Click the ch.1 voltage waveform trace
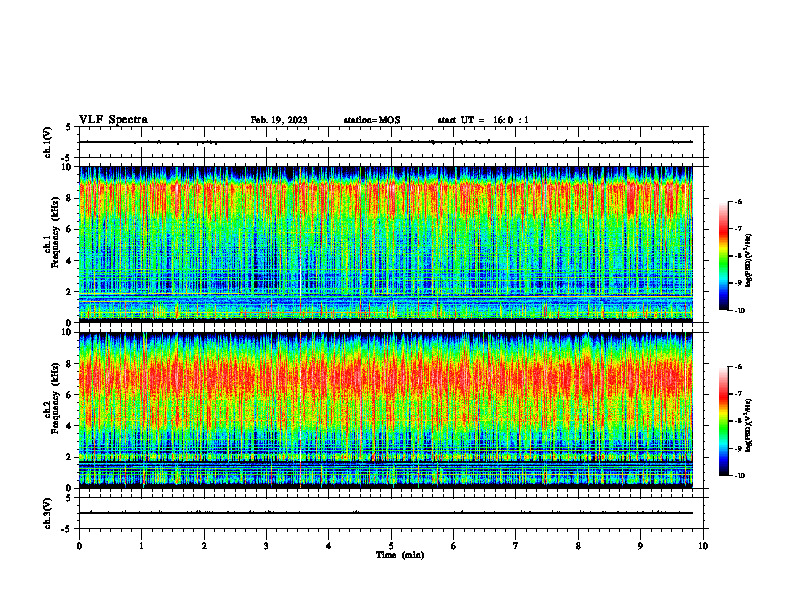Image resolution: width=792 pixels, height=612 pixels. click(385, 142)
